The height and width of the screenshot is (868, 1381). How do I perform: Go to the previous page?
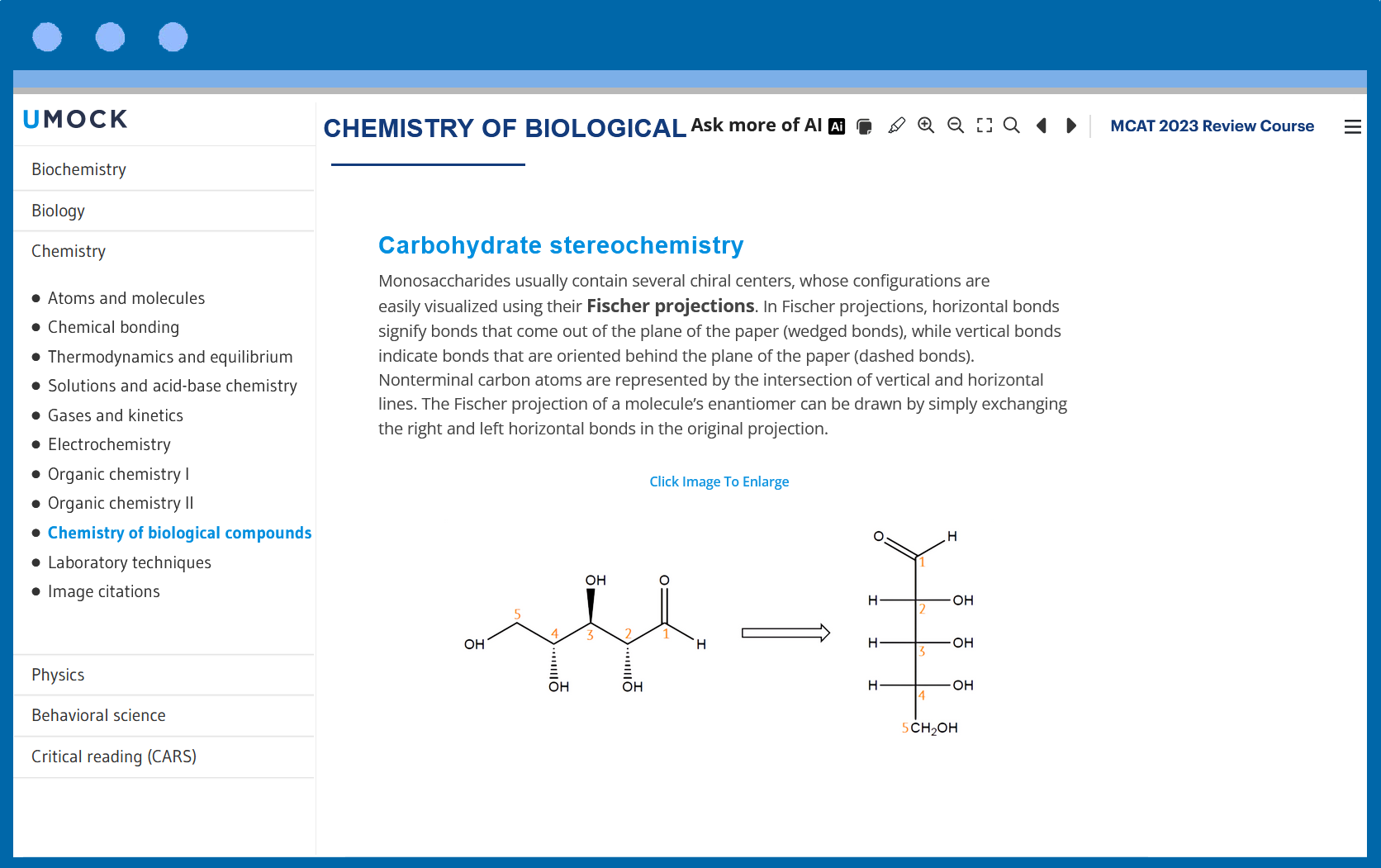[x=1042, y=126]
